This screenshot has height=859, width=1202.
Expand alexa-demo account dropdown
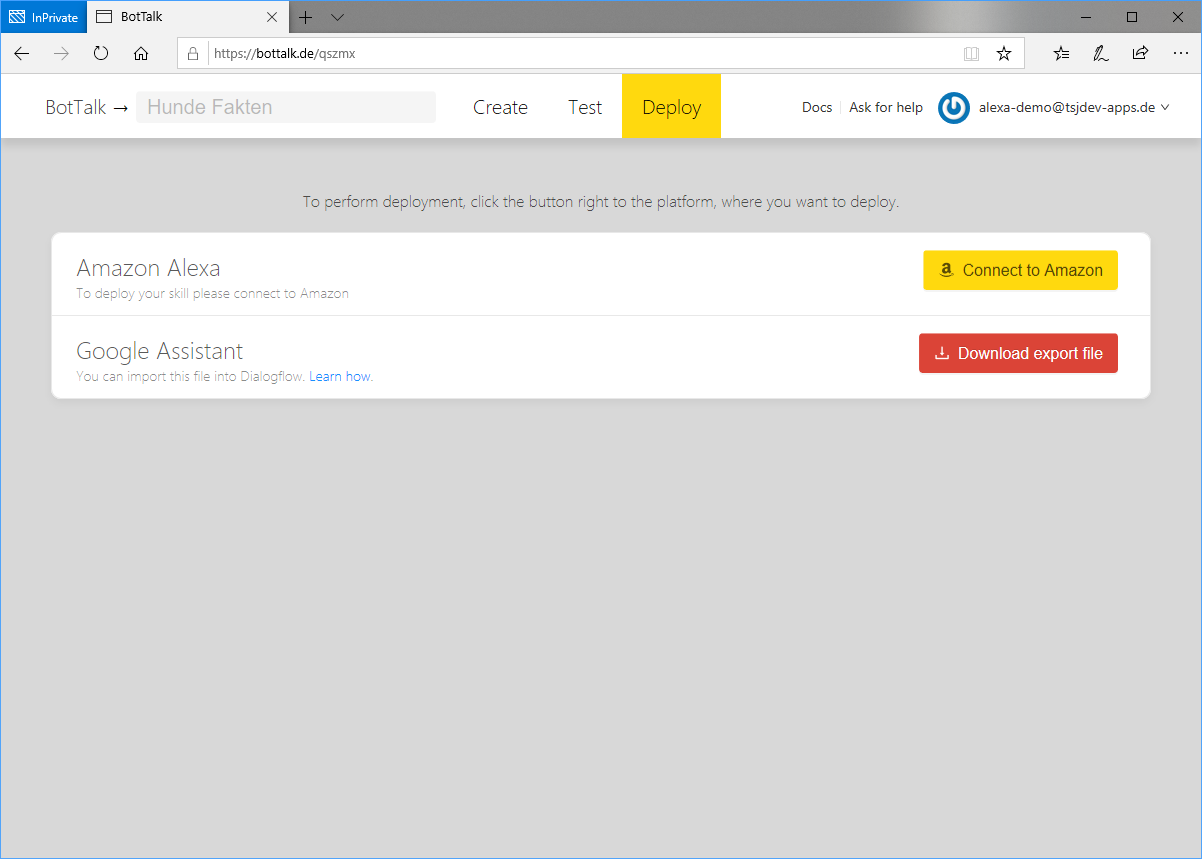[1166, 108]
